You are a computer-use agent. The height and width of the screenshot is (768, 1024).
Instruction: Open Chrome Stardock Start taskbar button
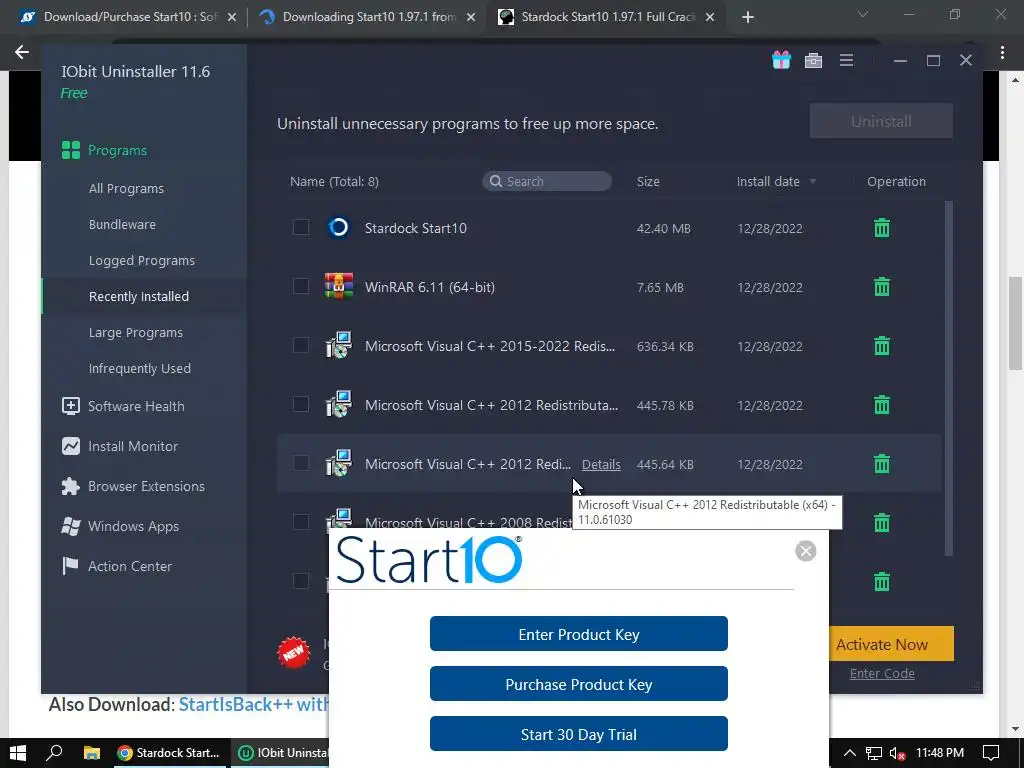pyautogui.click(x=170, y=753)
